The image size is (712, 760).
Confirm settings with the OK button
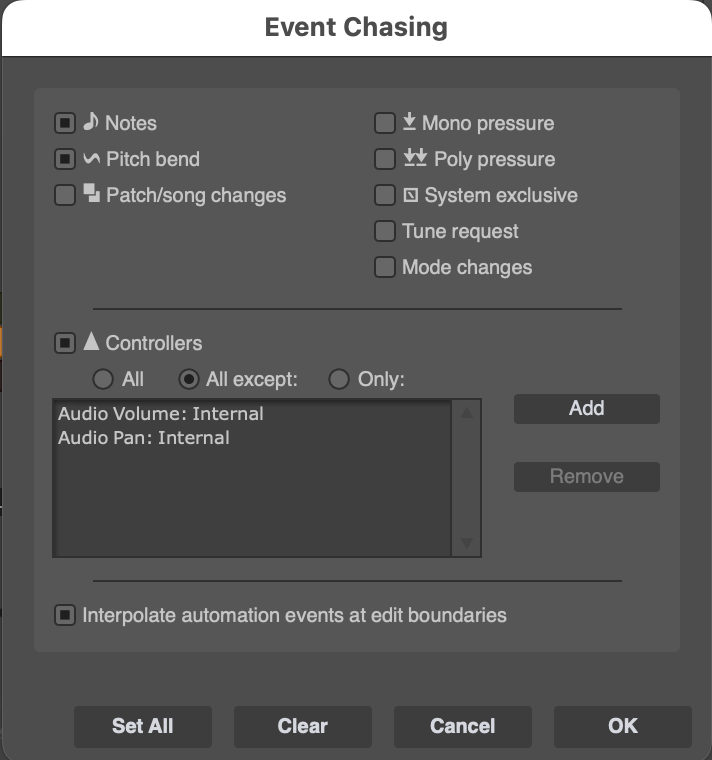622,726
